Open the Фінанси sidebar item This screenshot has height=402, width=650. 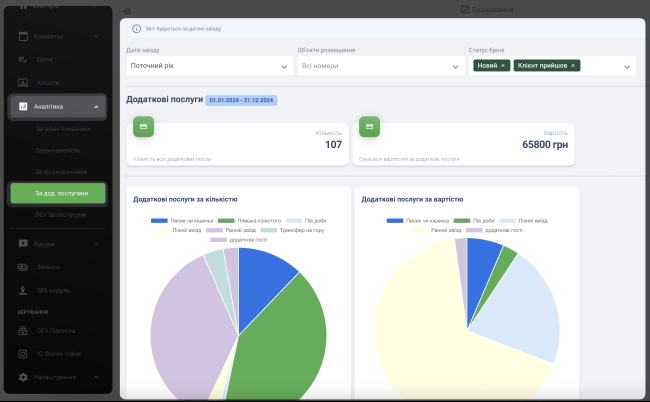pyautogui.click(x=48, y=267)
